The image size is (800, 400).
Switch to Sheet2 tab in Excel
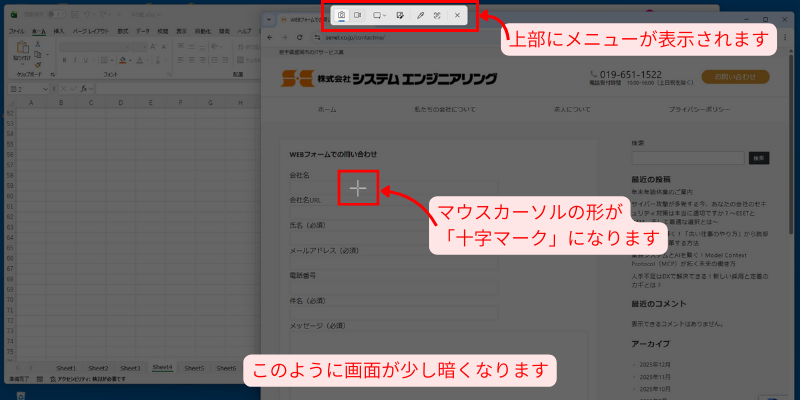(x=98, y=368)
